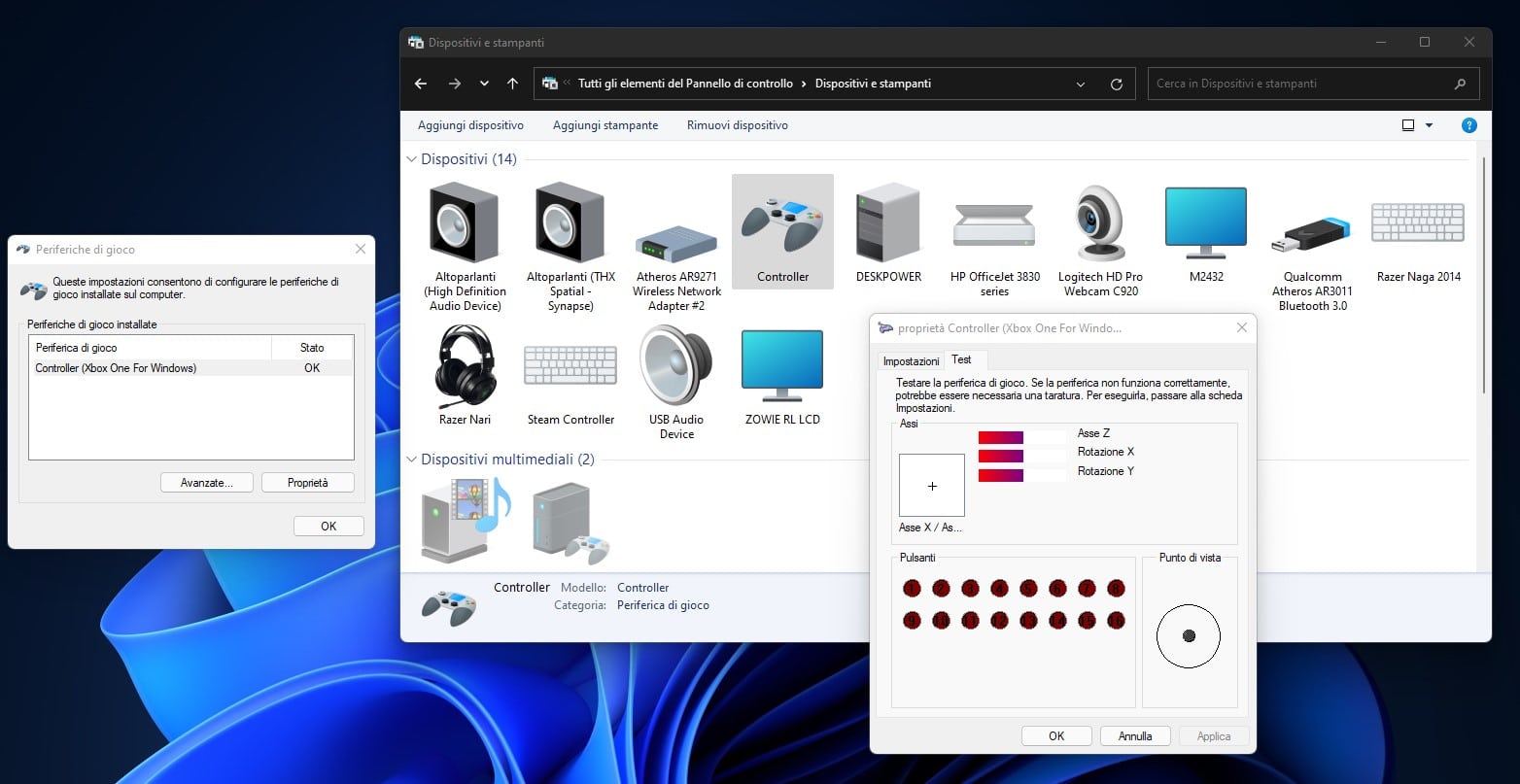The image size is (1520, 784).
Task: Click Aggiungi stampante in toolbar
Action: pyautogui.click(x=605, y=125)
